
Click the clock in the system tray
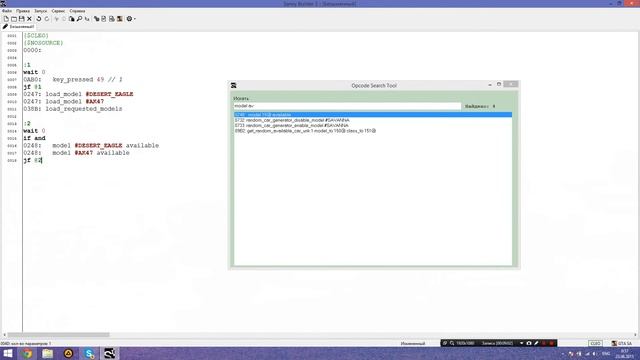624,353
